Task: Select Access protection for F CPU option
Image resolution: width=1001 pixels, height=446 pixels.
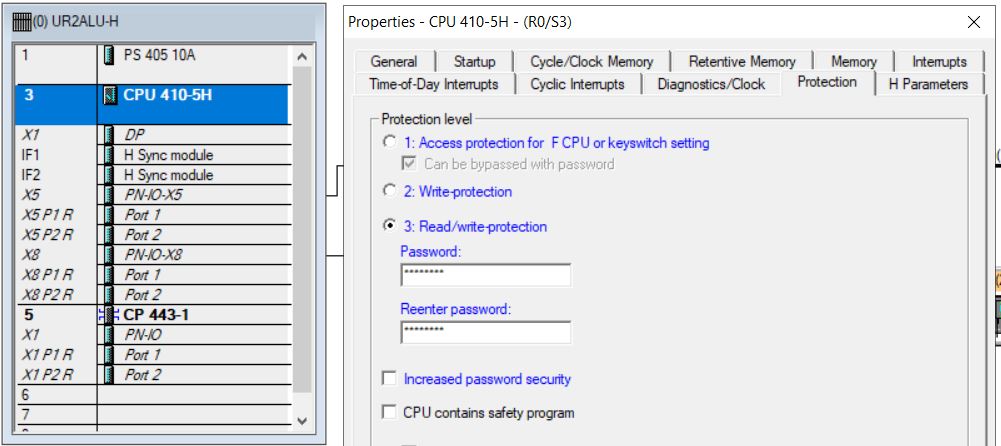Action: pyautogui.click(x=389, y=142)
